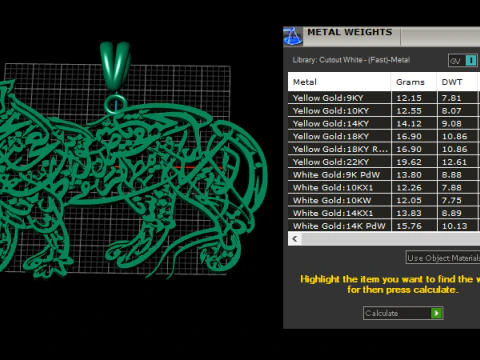Screen dimensions: 480x360
Task: Click the 14.12 grams value
Action: point(409,124)
